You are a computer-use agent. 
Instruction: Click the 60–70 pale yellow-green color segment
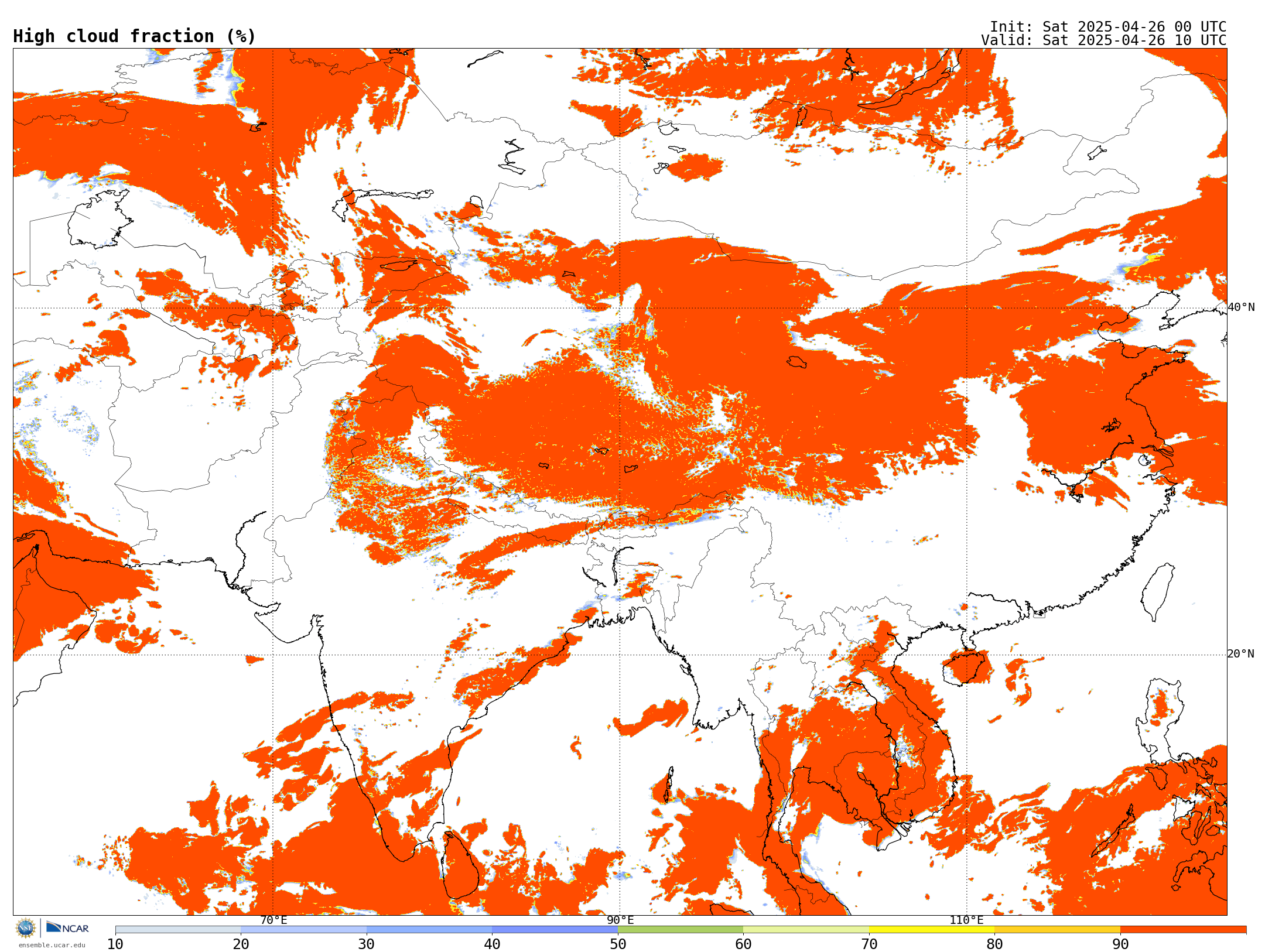(806, 929)
